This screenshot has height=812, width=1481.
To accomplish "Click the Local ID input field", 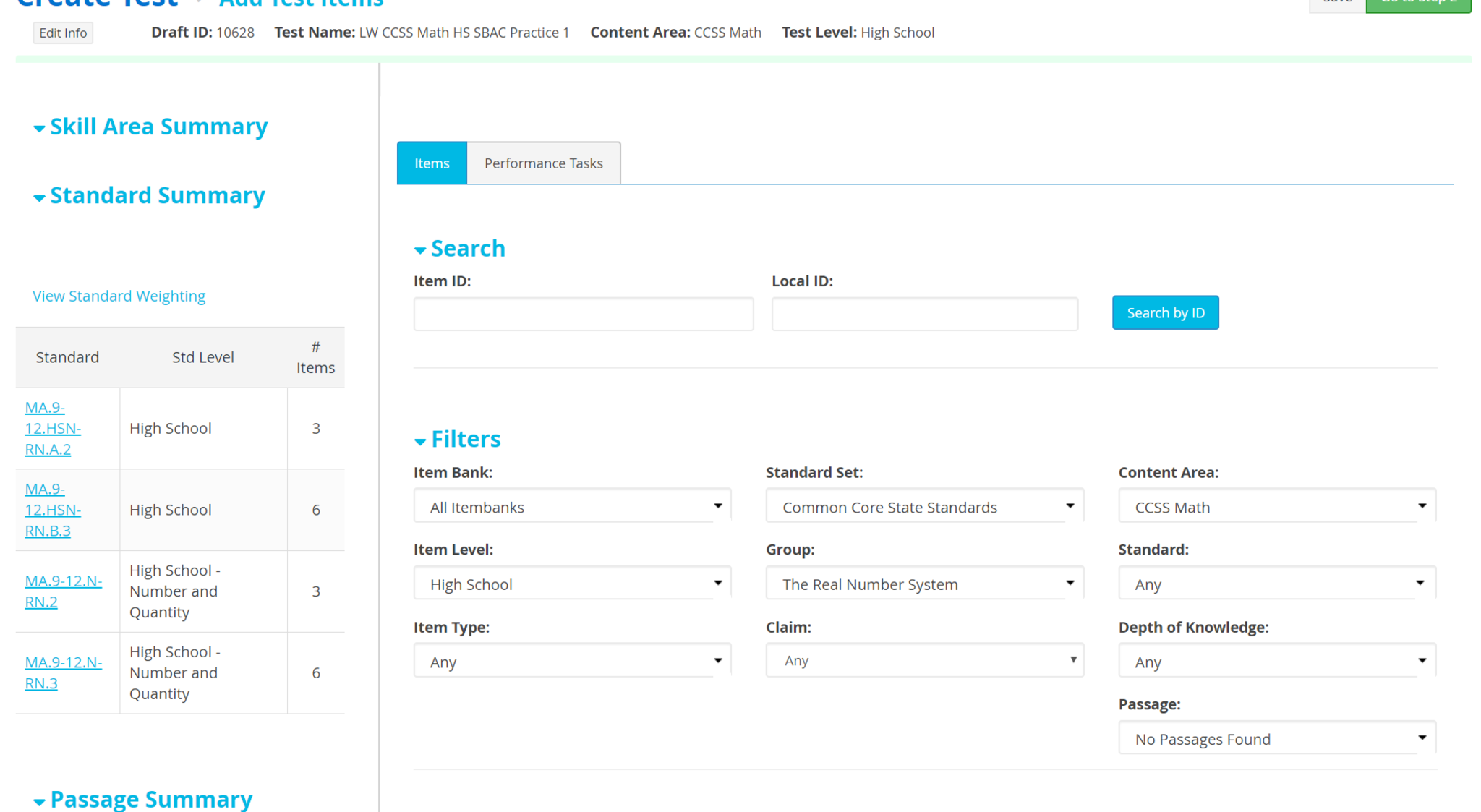I will pos(924,314).
